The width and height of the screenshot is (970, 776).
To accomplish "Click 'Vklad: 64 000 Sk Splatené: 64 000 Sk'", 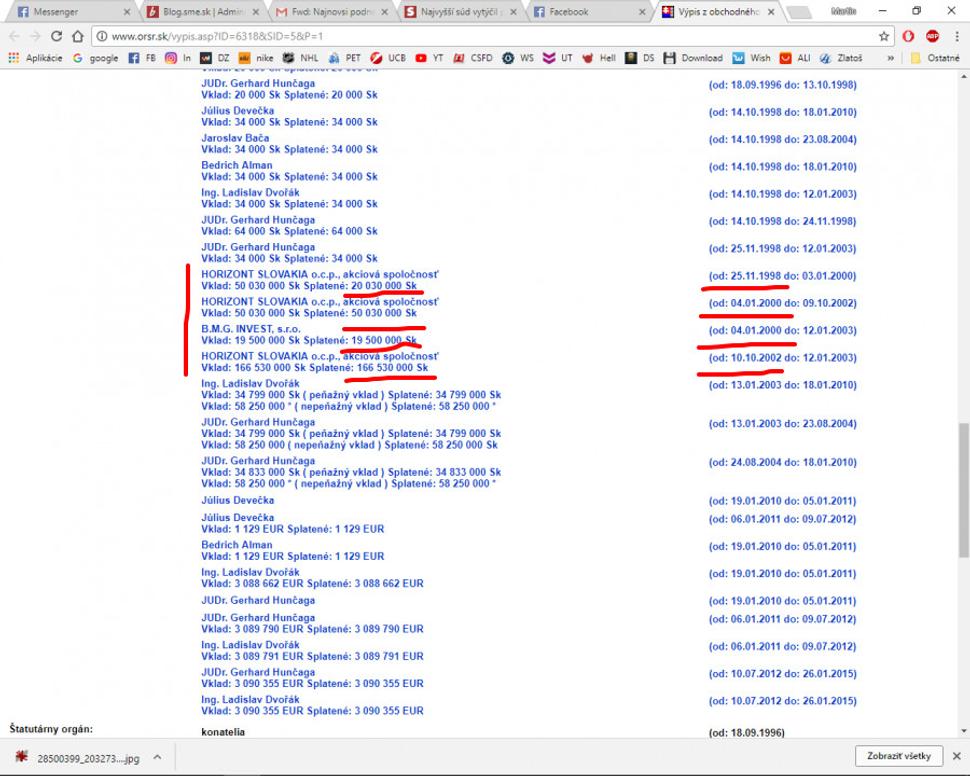I will click(x=290, y=231).
